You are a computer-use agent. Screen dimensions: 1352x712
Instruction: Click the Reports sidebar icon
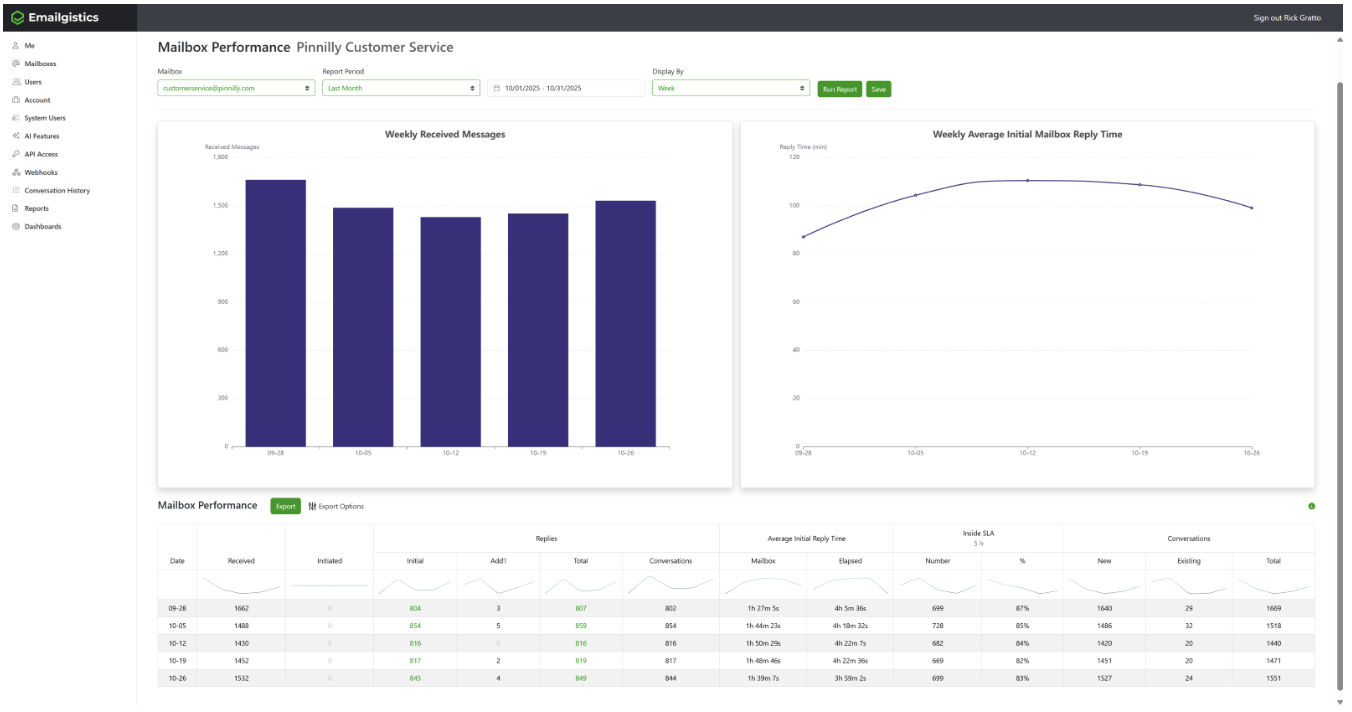coord(16,208)
